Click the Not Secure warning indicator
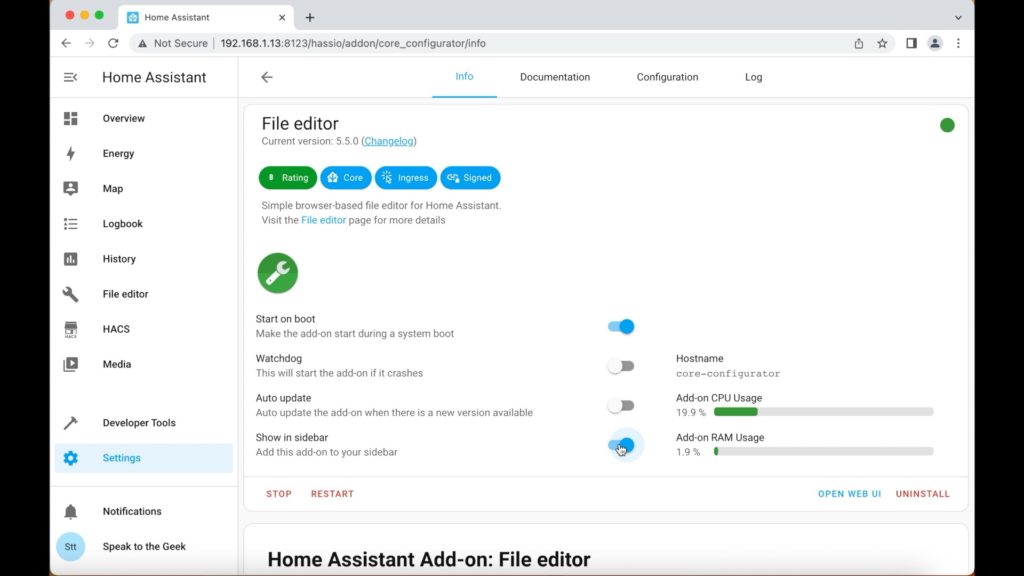Viewport: 1024px width, 576px height. point(172,43)
